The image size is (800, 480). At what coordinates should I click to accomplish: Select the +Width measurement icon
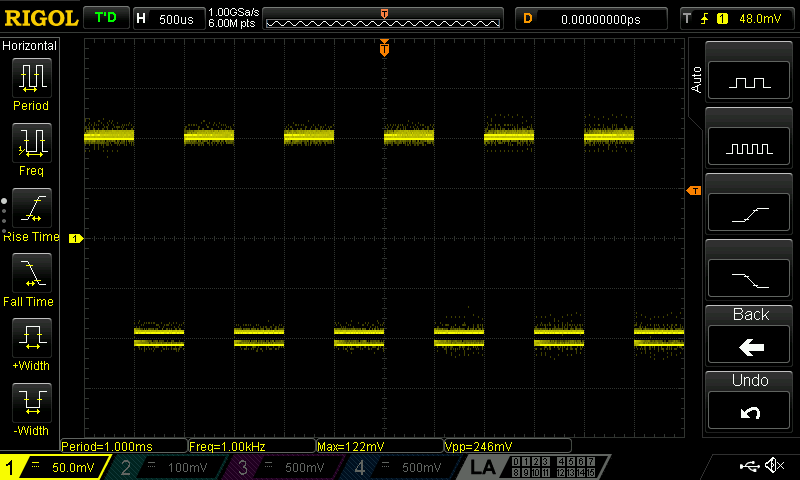(x=32, y=338)
